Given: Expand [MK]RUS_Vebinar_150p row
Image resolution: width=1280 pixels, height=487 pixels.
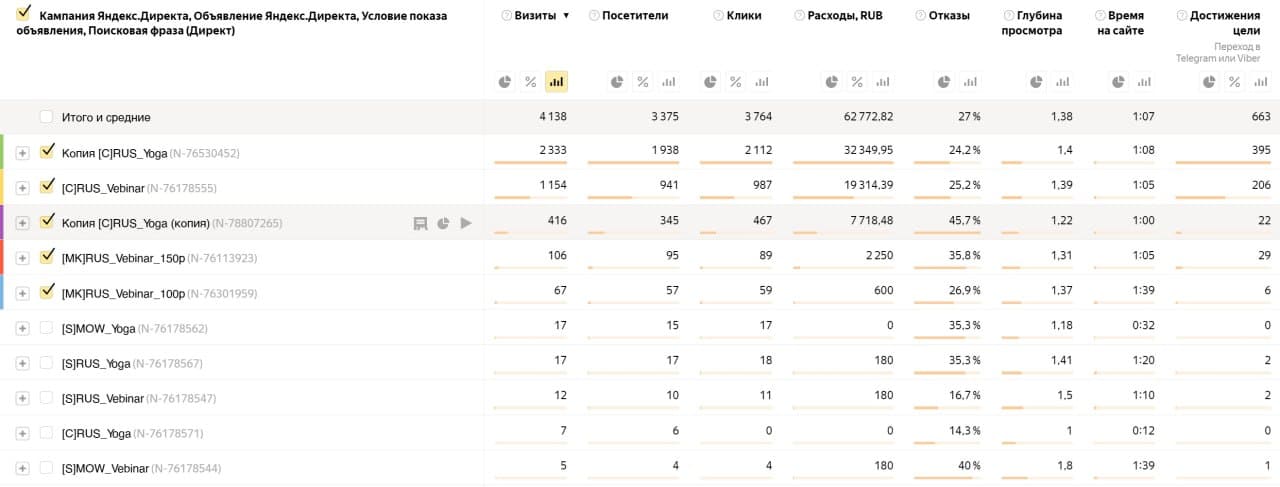Looking at the screenshot, I should tap(22, 258).
